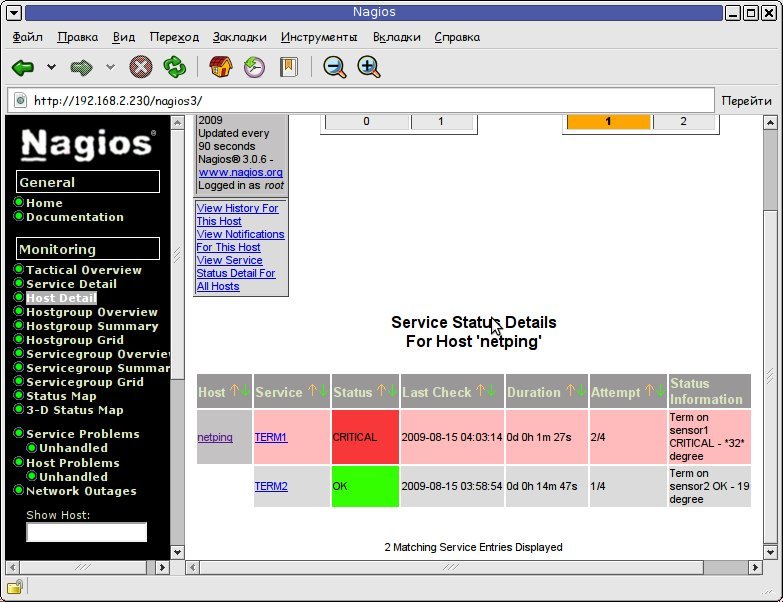Click the sidebar horizontal scrollbar right arrow

[x=162, y=568]
